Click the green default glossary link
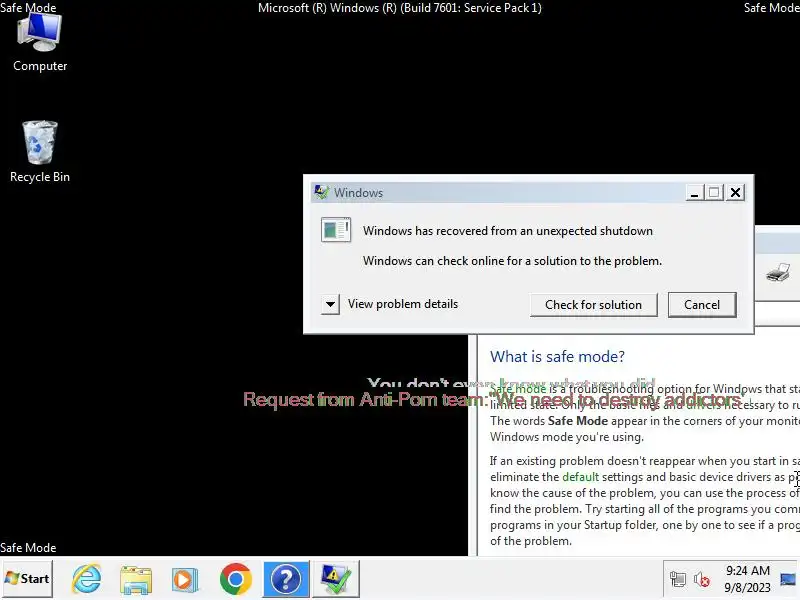This screenshot has height=600, width=800. [x=580, y=477]
